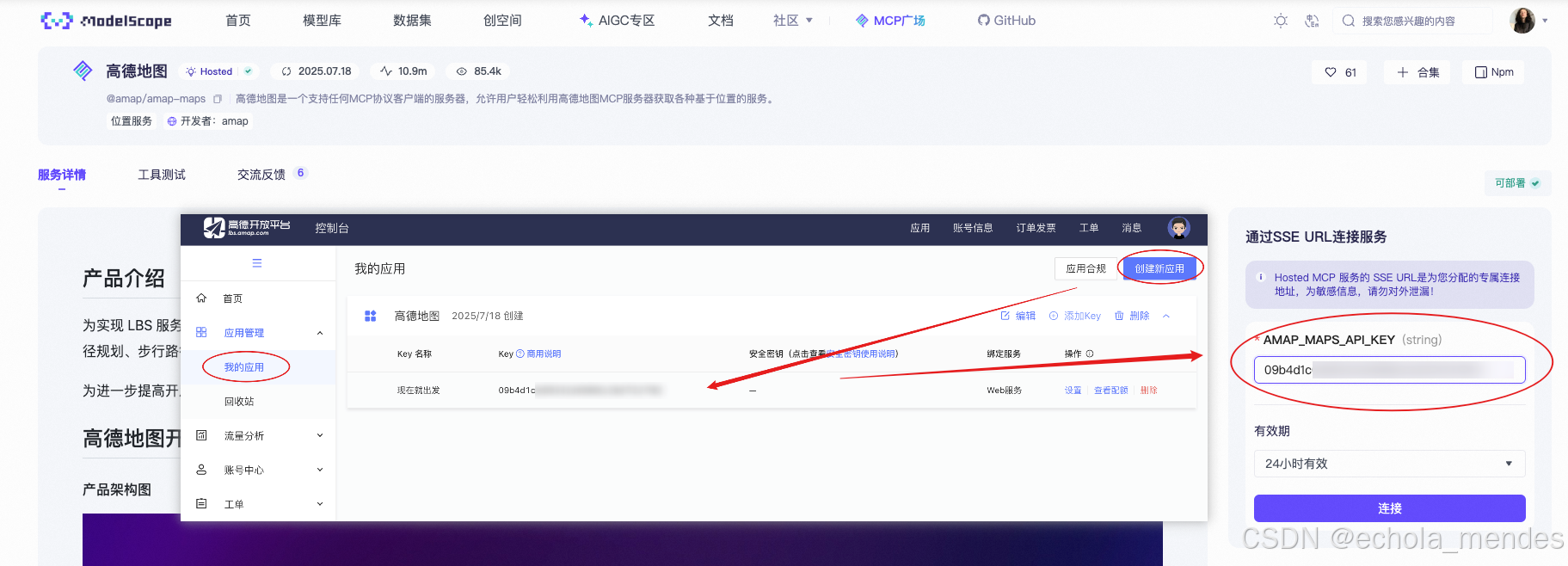Screen dimensions: 1568x566
Task: Switch to the 工具测试 tab
Action: tap(162, 175)
